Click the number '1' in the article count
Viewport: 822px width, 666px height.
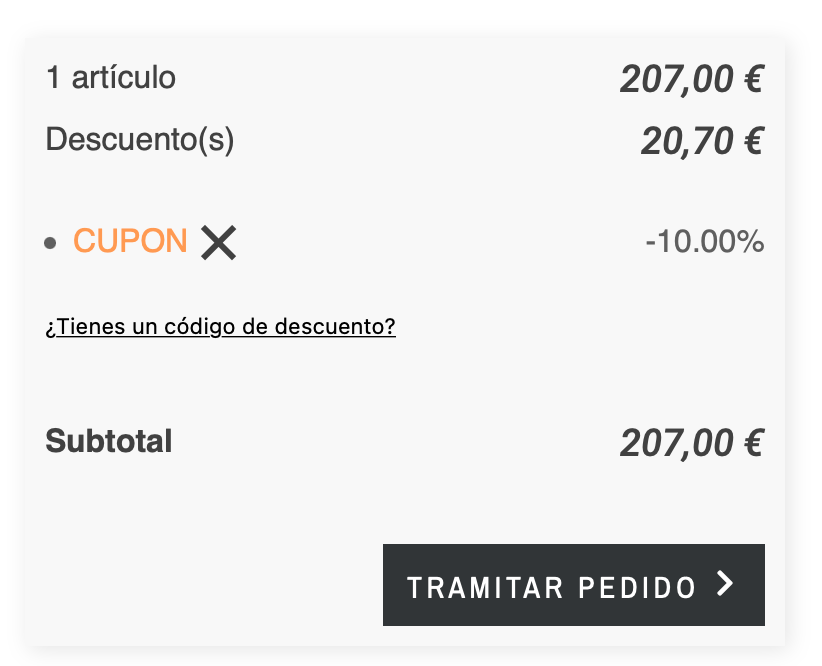click(54, 77)
